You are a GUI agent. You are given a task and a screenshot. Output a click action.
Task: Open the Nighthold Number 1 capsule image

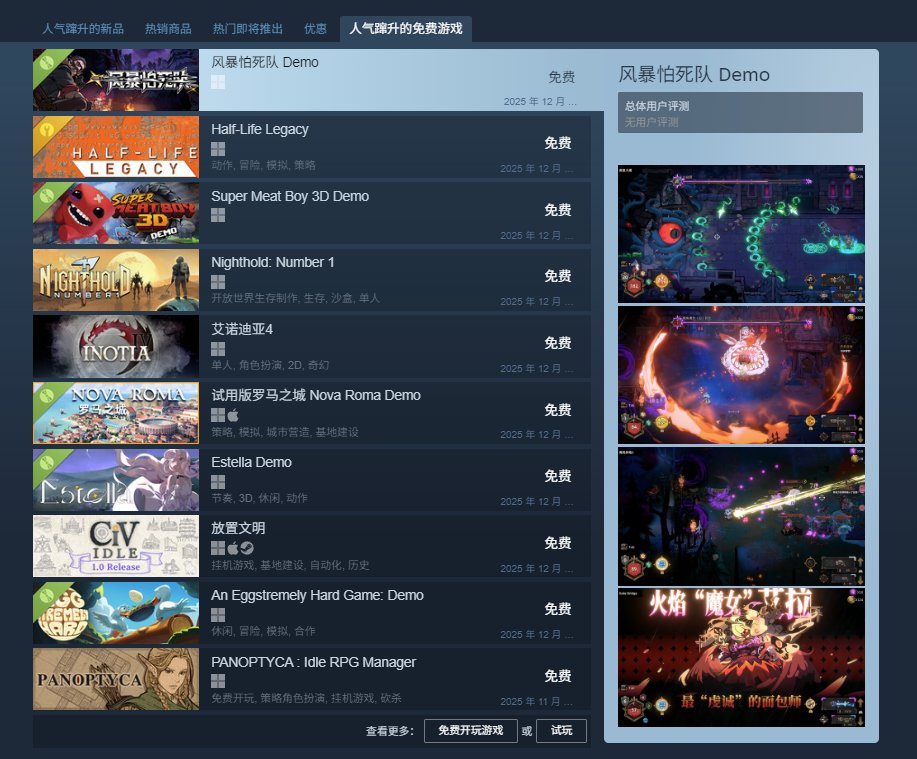click(116, 280)
